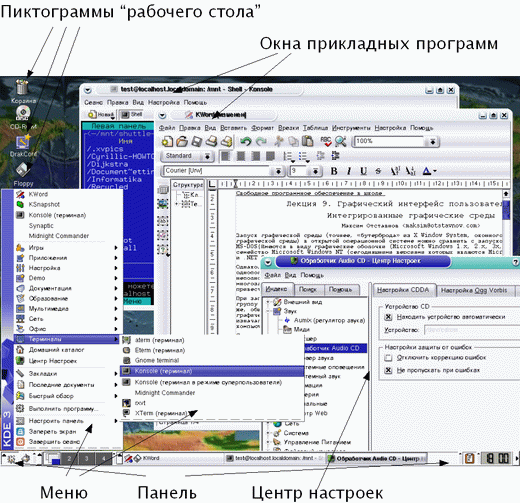
Task: Switch to the Настройка Ogg Vorbis tab
Action: (474, 290)
